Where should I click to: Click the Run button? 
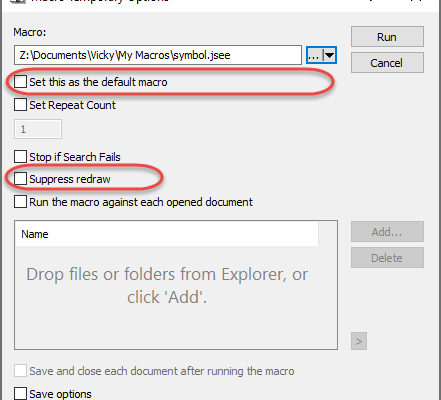[387, 37]
